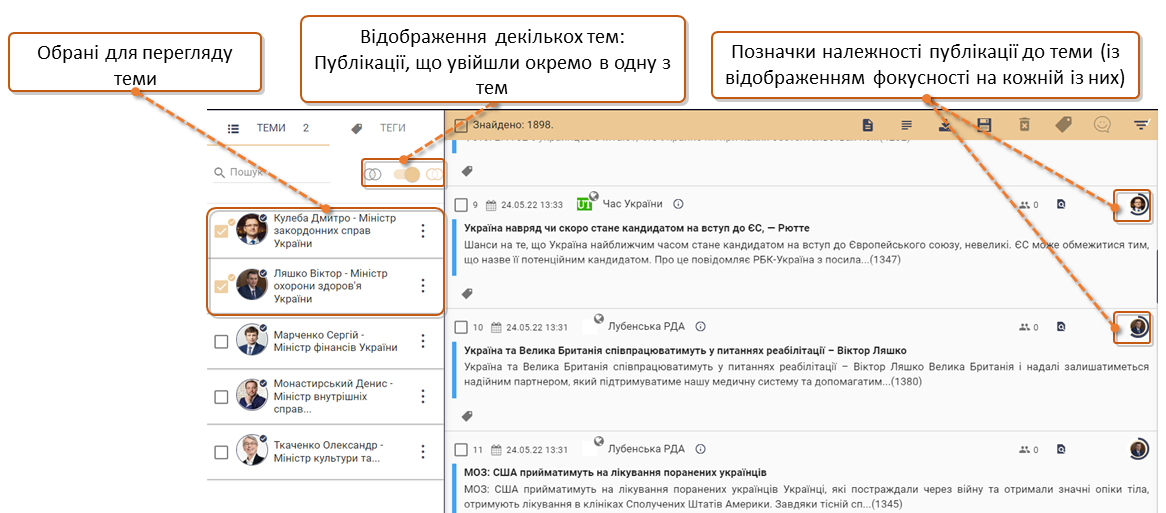Click the UT Час України source logo
The height and width of the screenshot is (513, 1166).
point(584,203)
